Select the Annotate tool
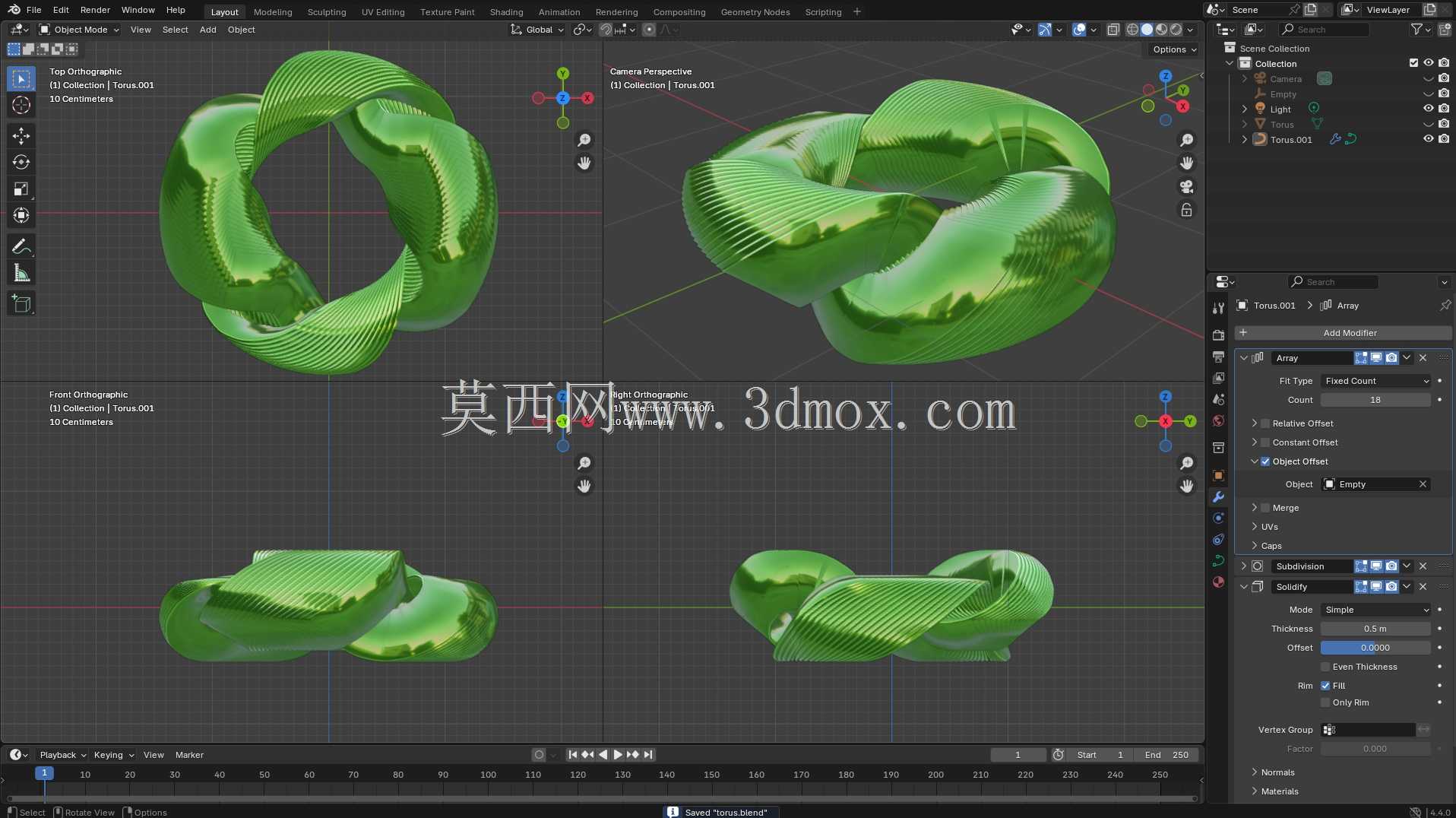Screen dimensions: 1456x818 [x=21, y=246]
